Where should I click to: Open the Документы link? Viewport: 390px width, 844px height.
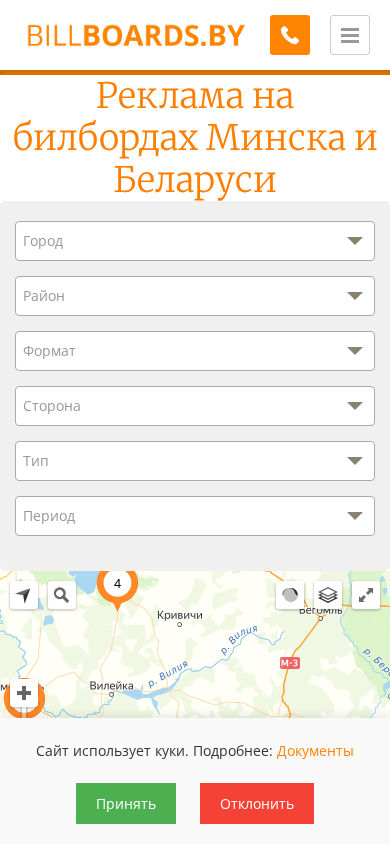click(315, 751)
